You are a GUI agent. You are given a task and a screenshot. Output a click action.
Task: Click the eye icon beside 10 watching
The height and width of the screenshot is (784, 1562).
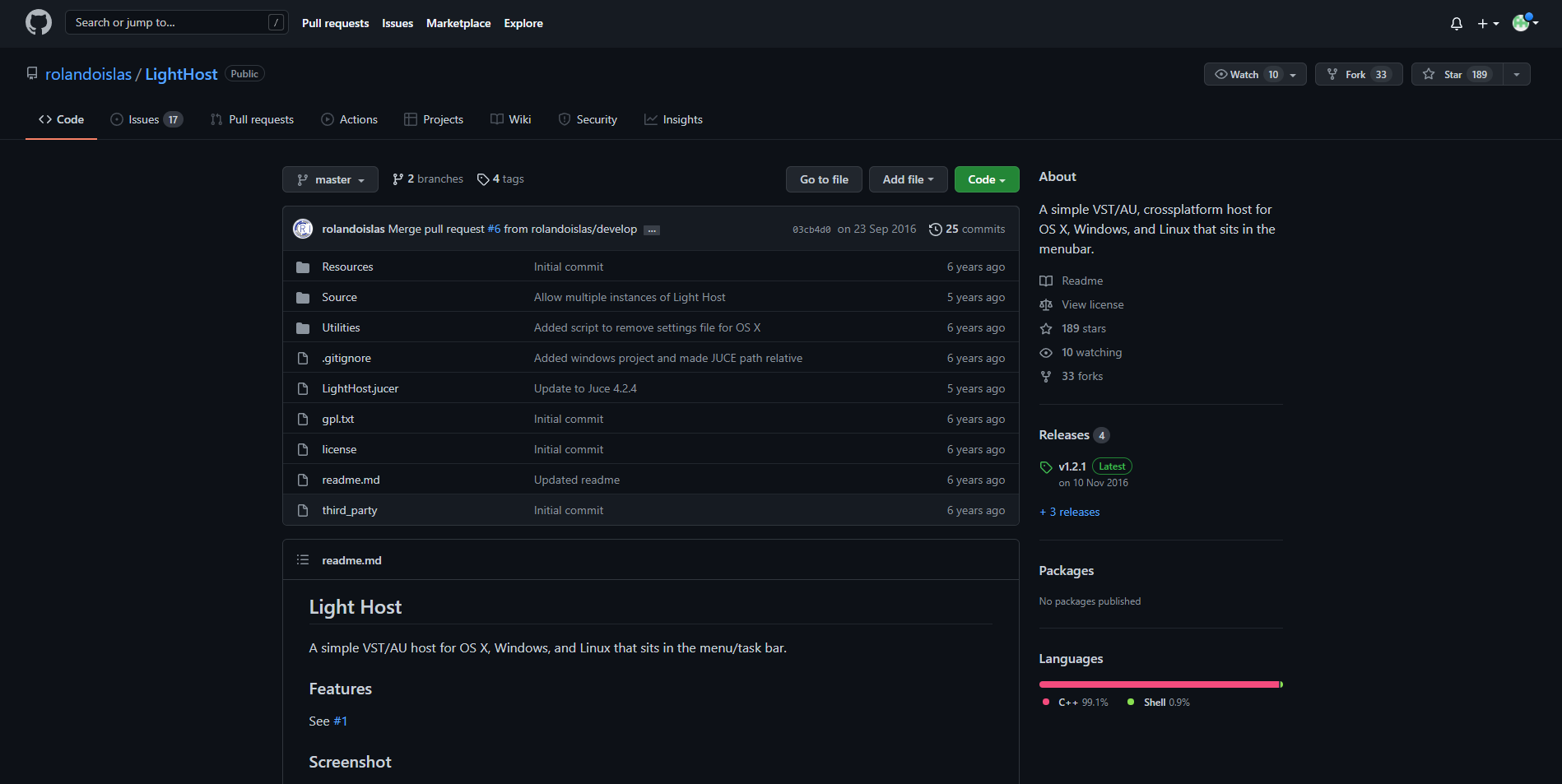[1046, 352]
